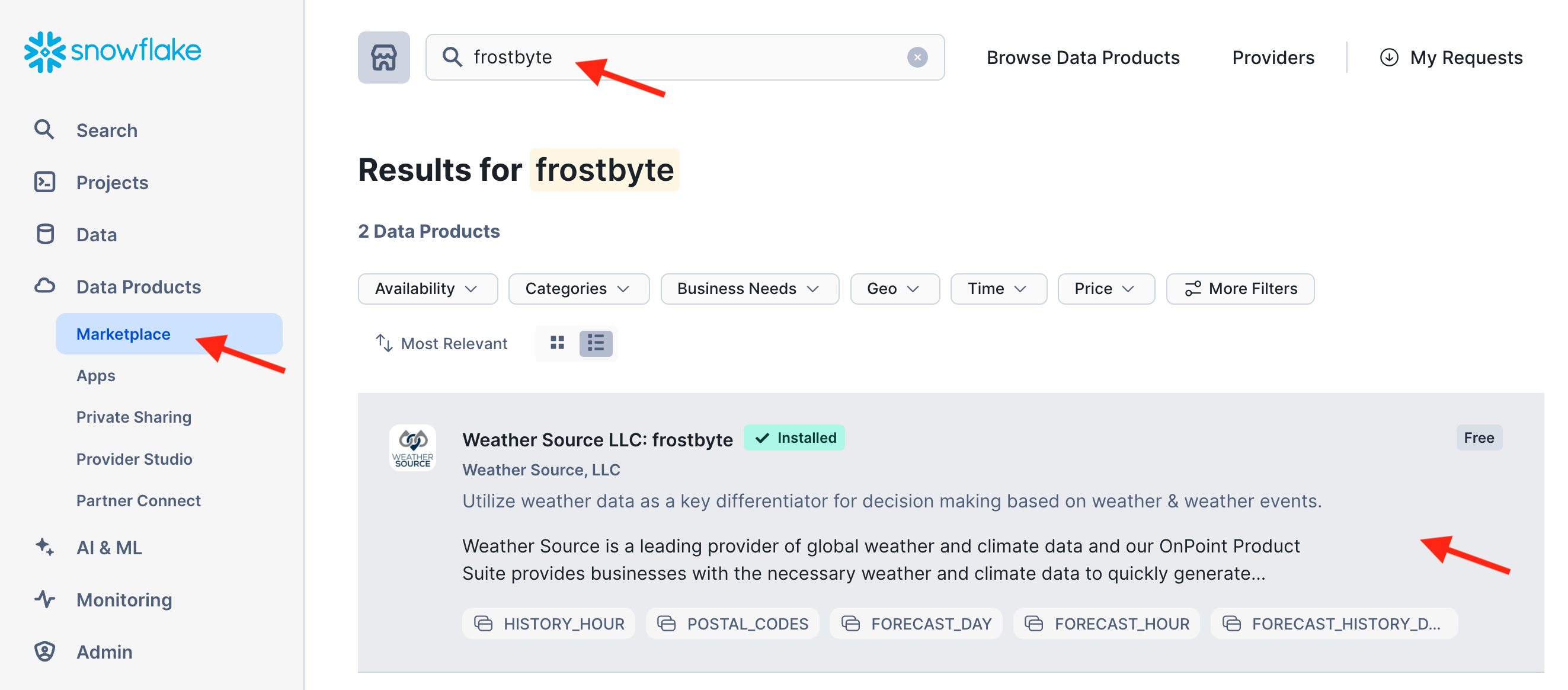1568x690 pixels.
Task: Clear the frostbyte search text
Action: point(917,57)
